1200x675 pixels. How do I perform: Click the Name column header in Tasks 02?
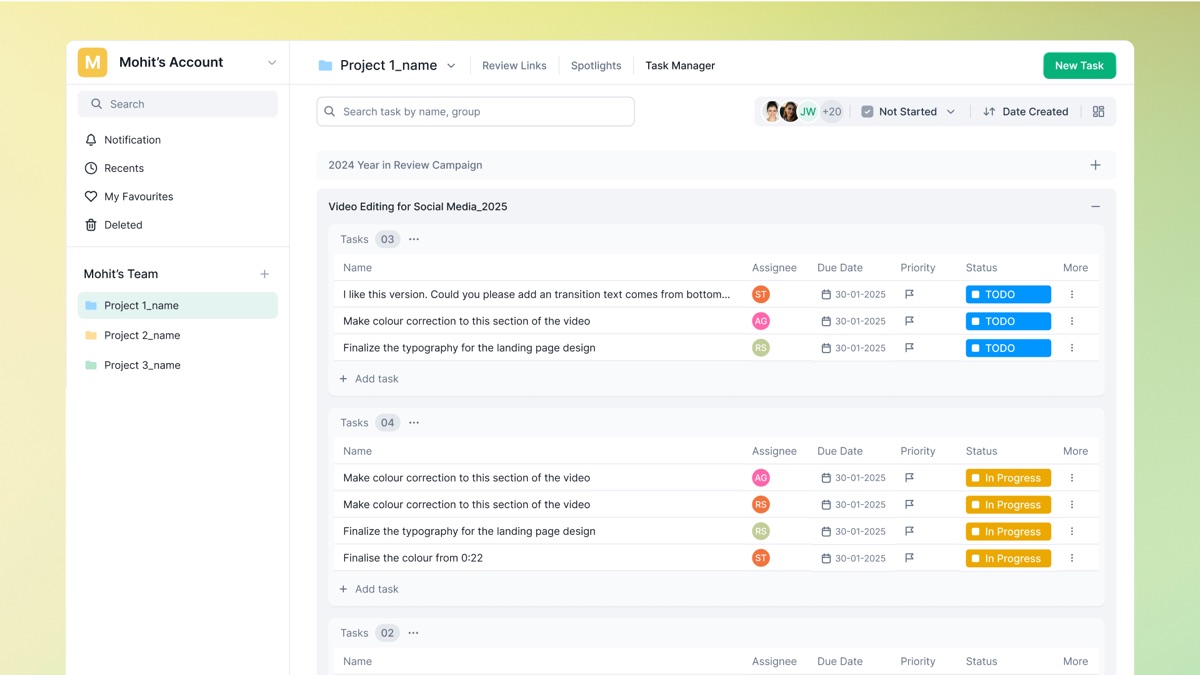357,661
